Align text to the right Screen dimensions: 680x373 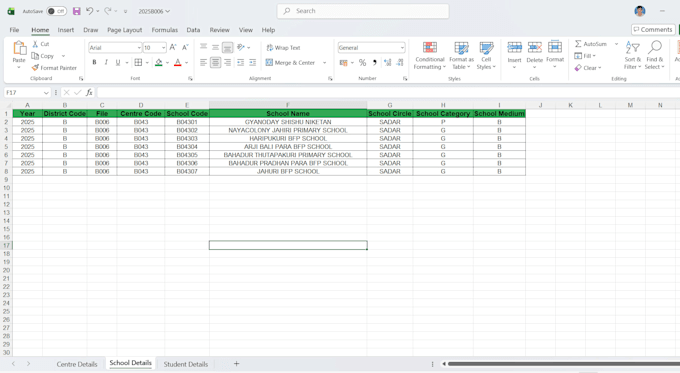point(228,62)
